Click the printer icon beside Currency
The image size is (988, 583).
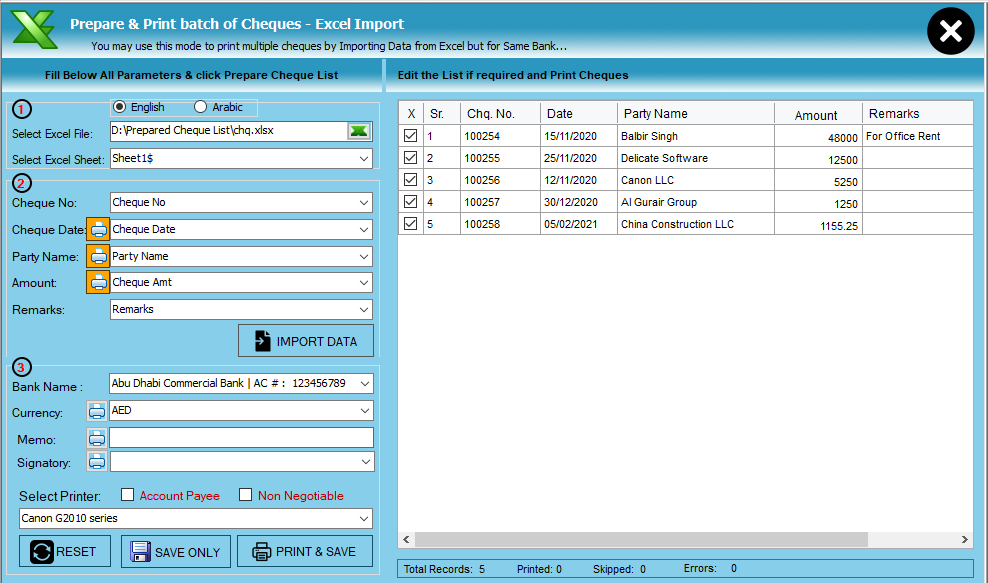[x=98, y=410]
